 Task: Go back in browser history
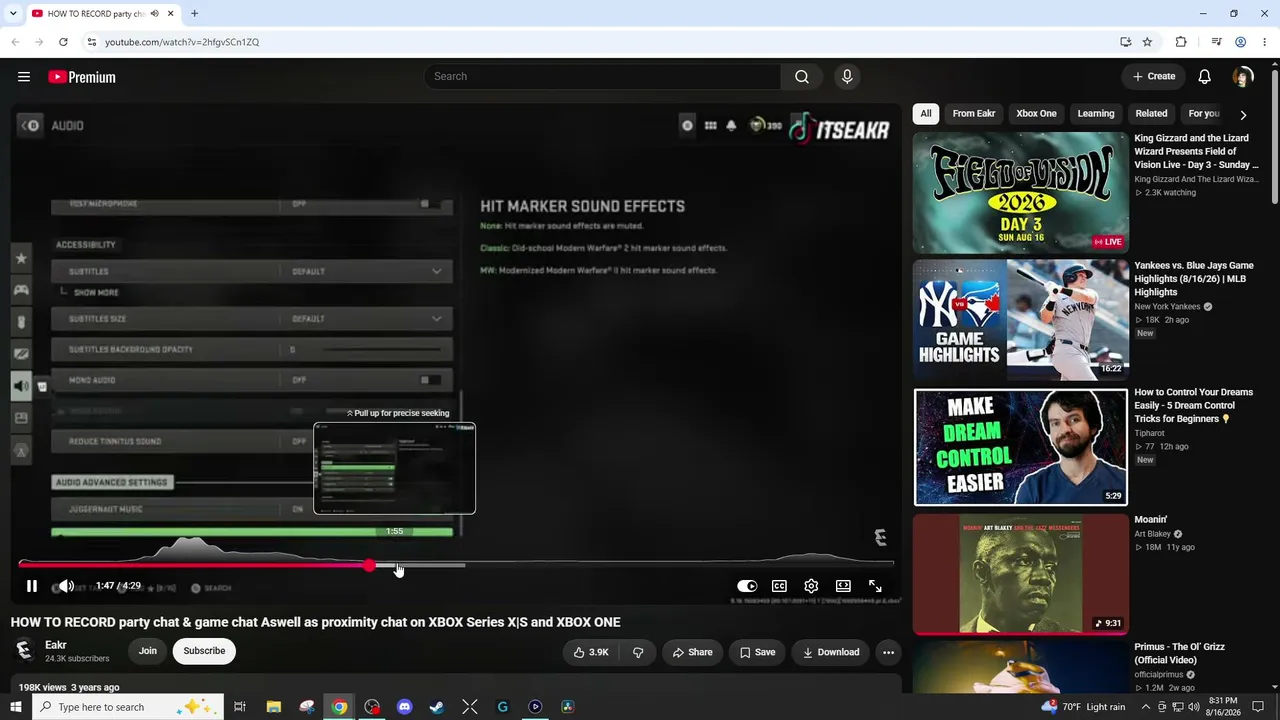15,42
